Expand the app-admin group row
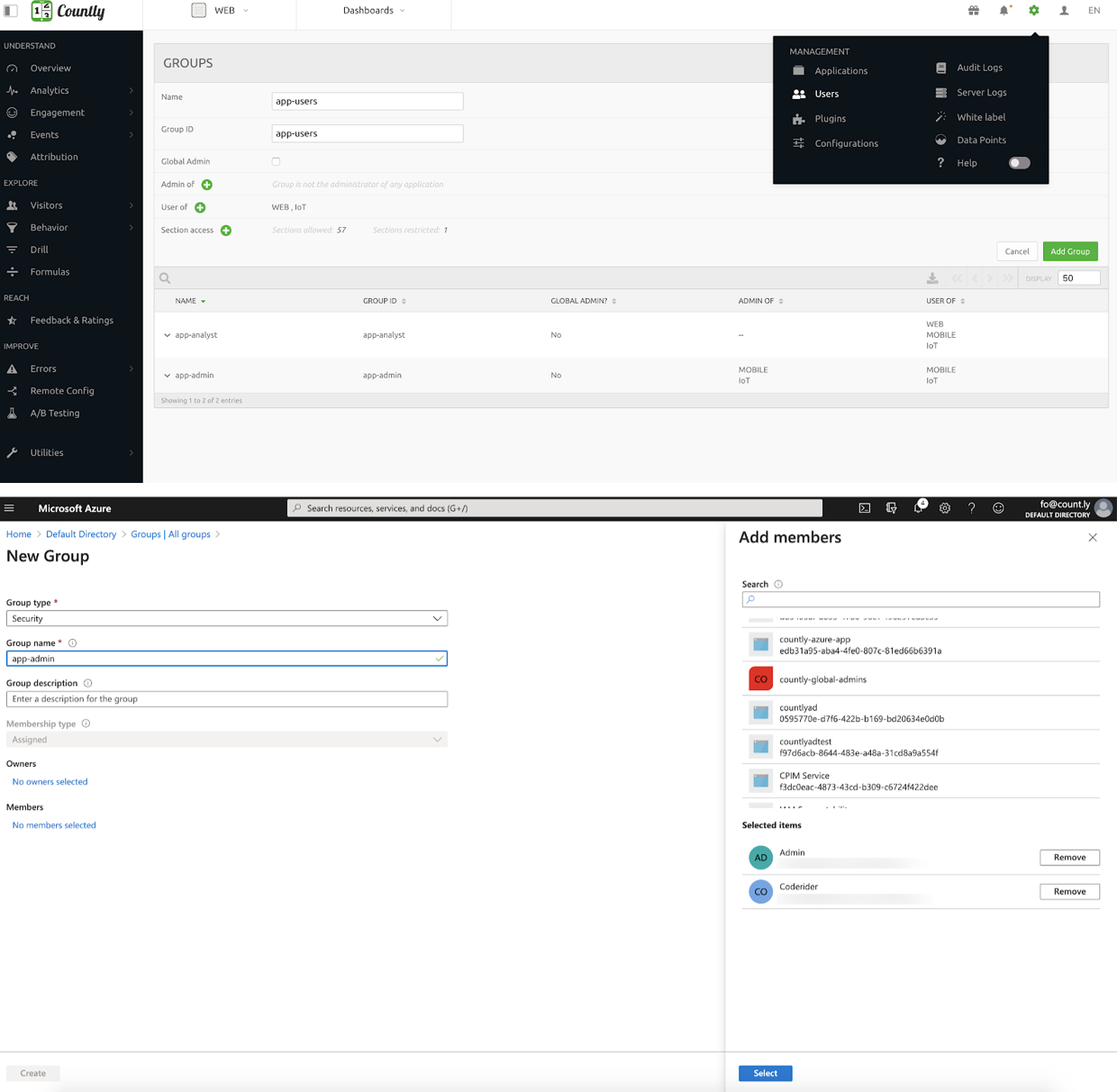The width and height of the screenshot is (1117, 1092). tap(168, 376)
